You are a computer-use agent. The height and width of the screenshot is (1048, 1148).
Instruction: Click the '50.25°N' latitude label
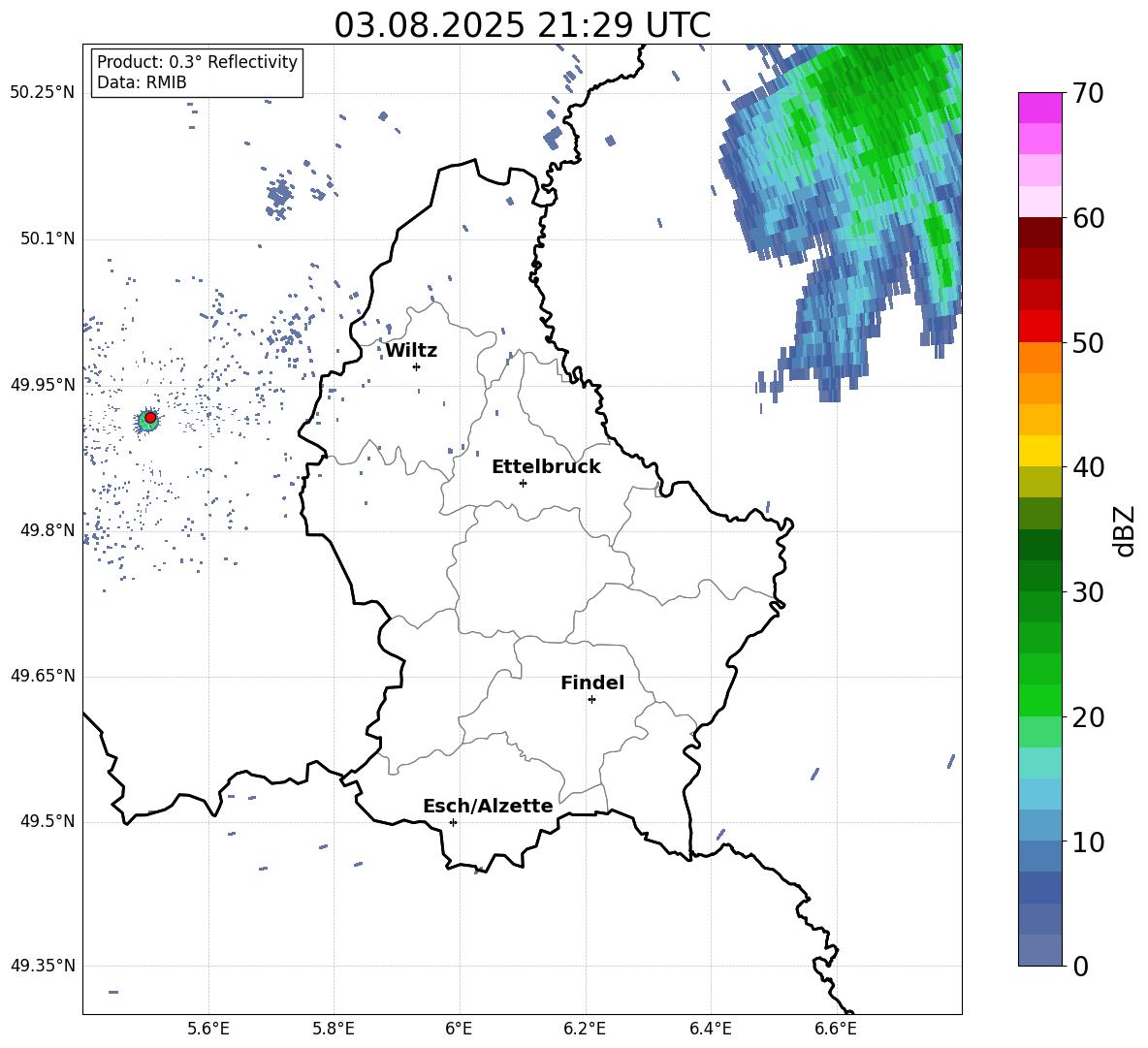pyautogui.click(x=43, y=93)
